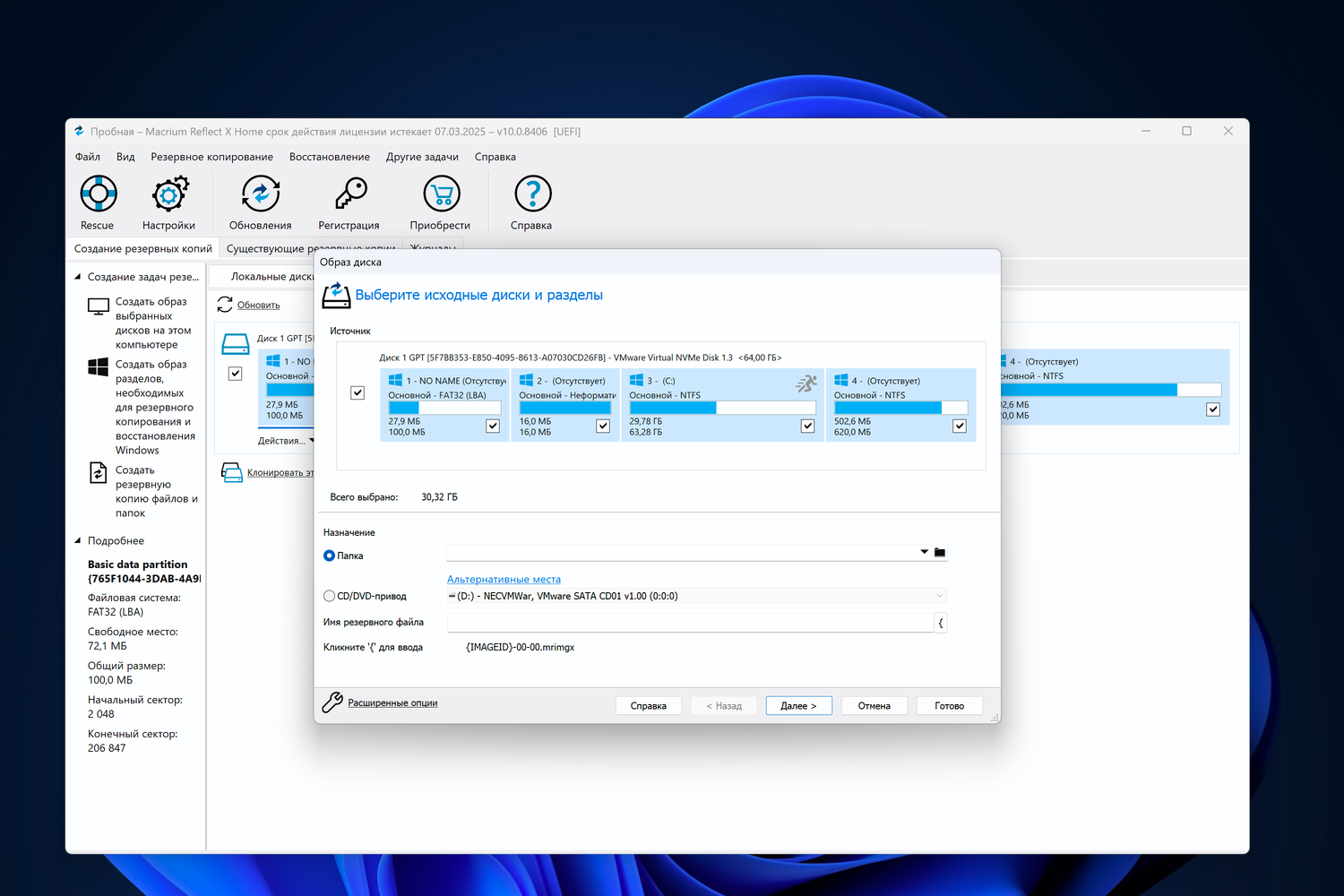The height and width of the screenshot is (896, 1344).
Task: Open the Расширенные опции link
Action: click(x=392, y=703)
